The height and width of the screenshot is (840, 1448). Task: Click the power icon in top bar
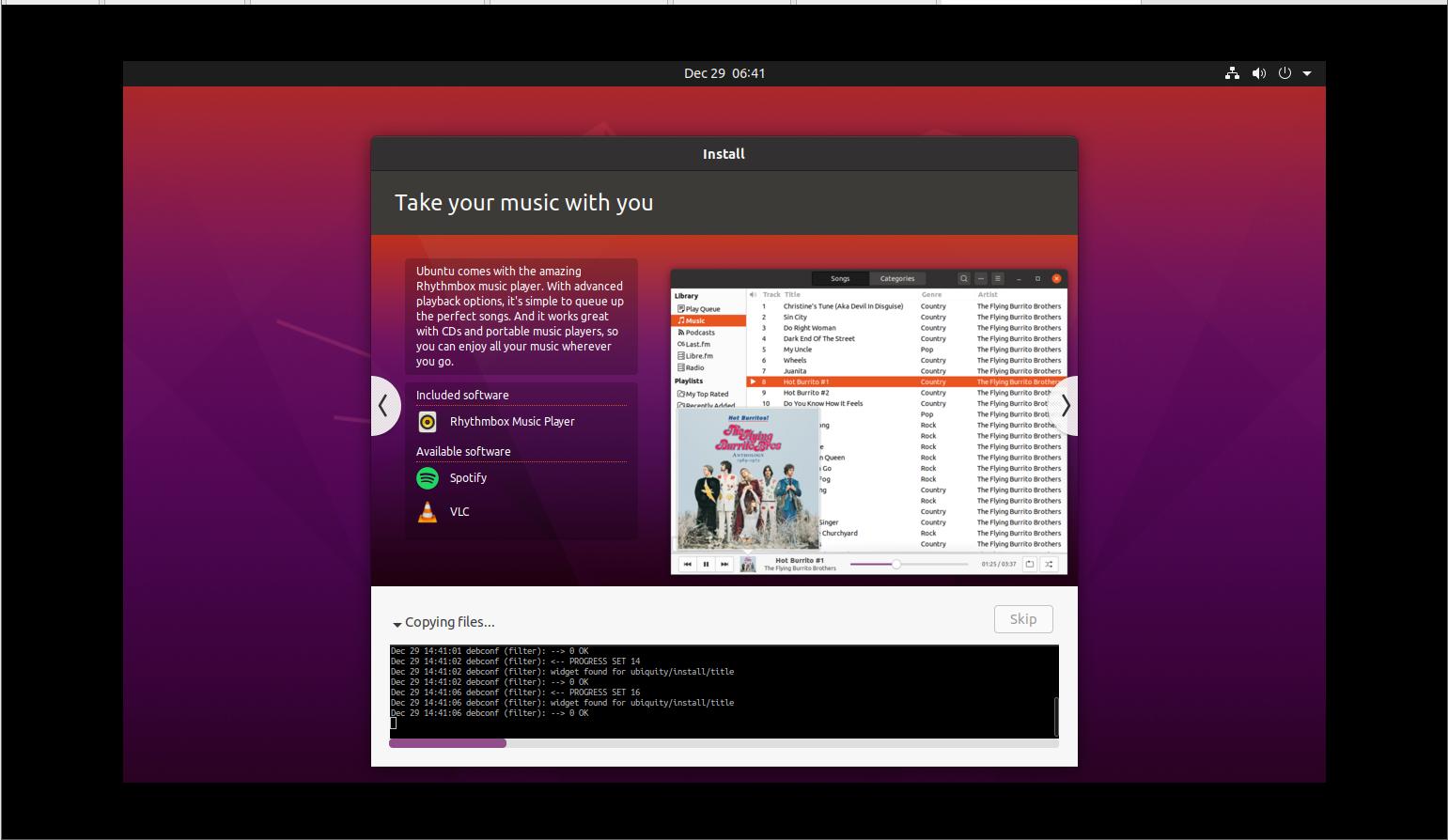(x=1285, y=73)
